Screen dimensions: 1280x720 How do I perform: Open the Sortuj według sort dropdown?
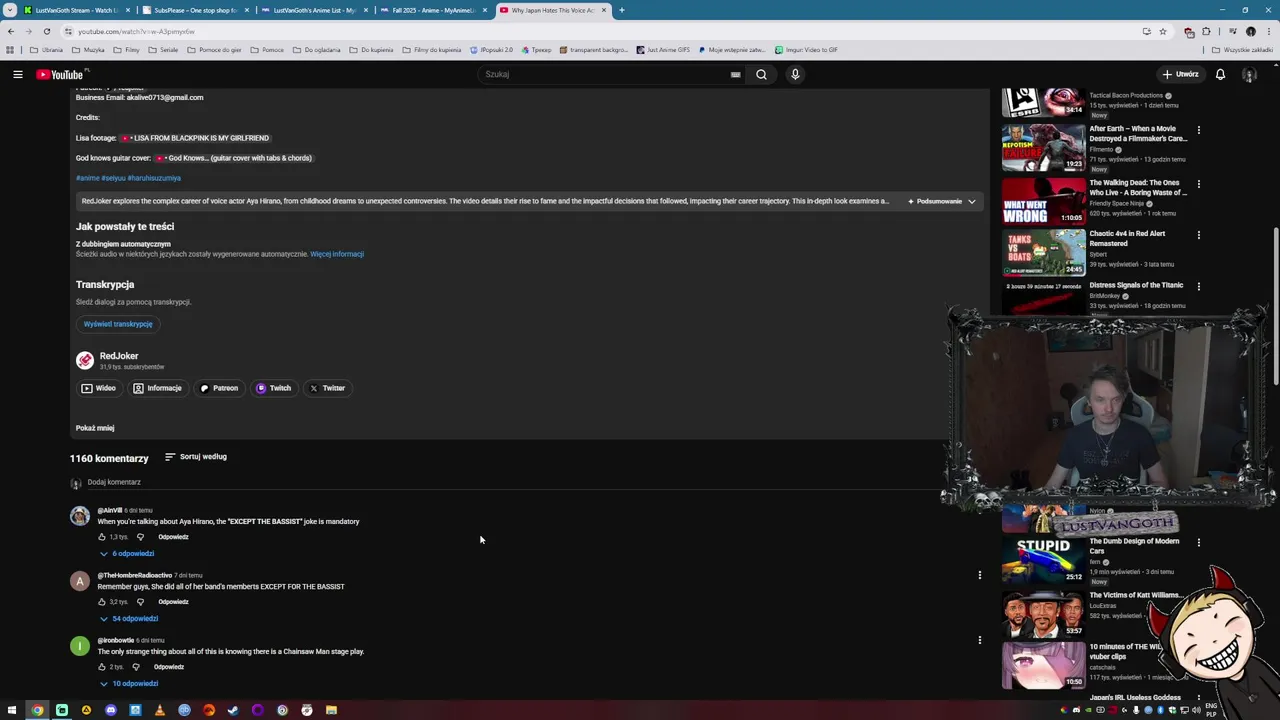click(x=196, y=457)
